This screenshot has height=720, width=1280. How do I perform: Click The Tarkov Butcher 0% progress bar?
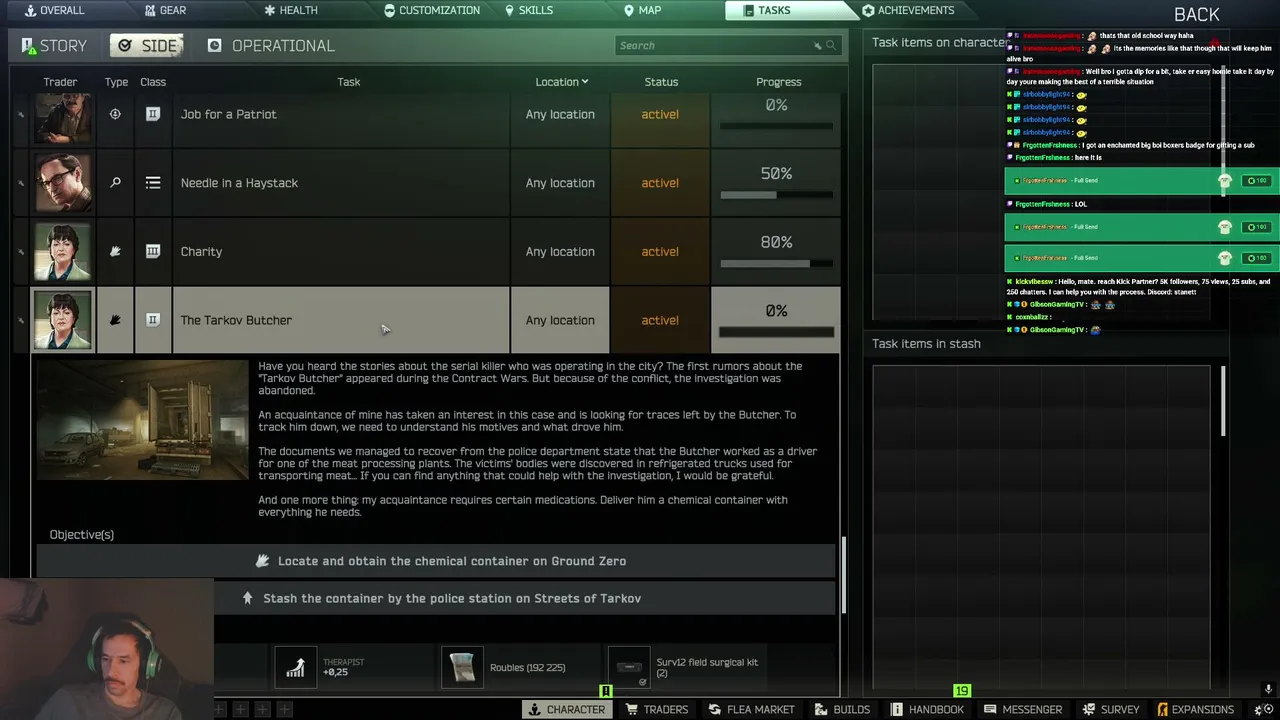click(x=776, y=332)
